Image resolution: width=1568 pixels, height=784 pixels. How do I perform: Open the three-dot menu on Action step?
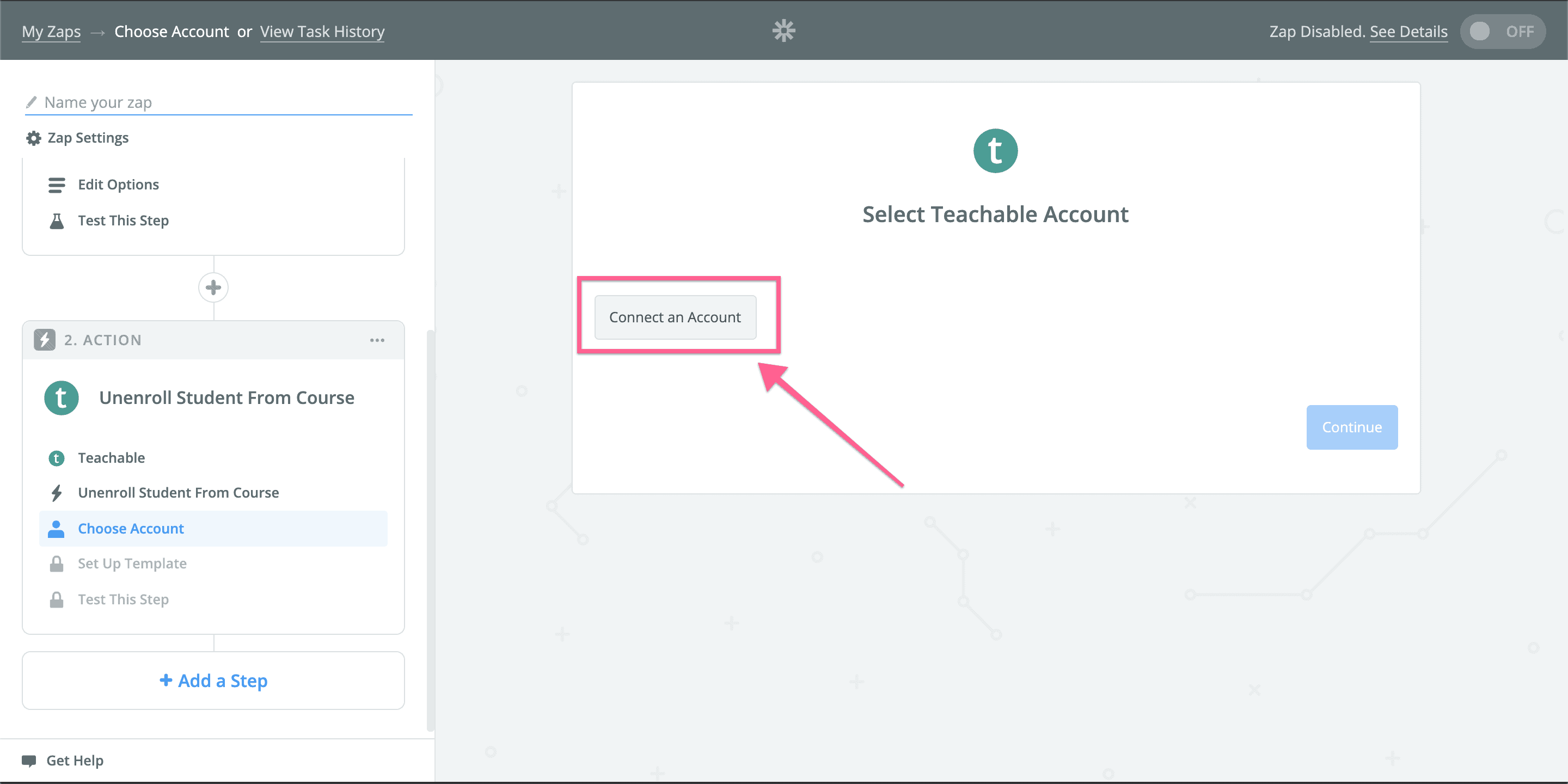tap(377, 340)
